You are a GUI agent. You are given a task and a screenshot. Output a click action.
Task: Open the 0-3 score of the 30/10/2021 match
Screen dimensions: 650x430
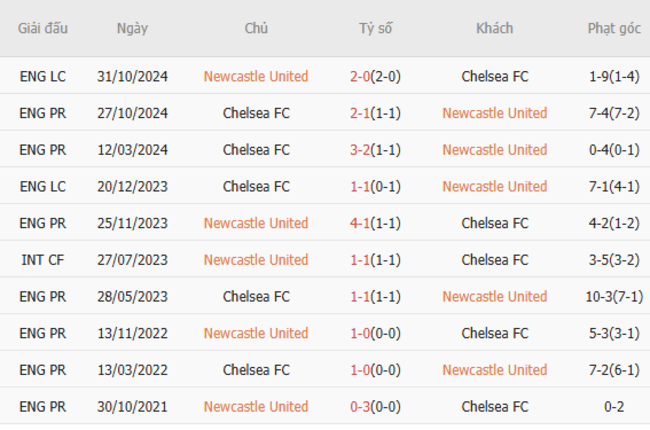point(375,406)
